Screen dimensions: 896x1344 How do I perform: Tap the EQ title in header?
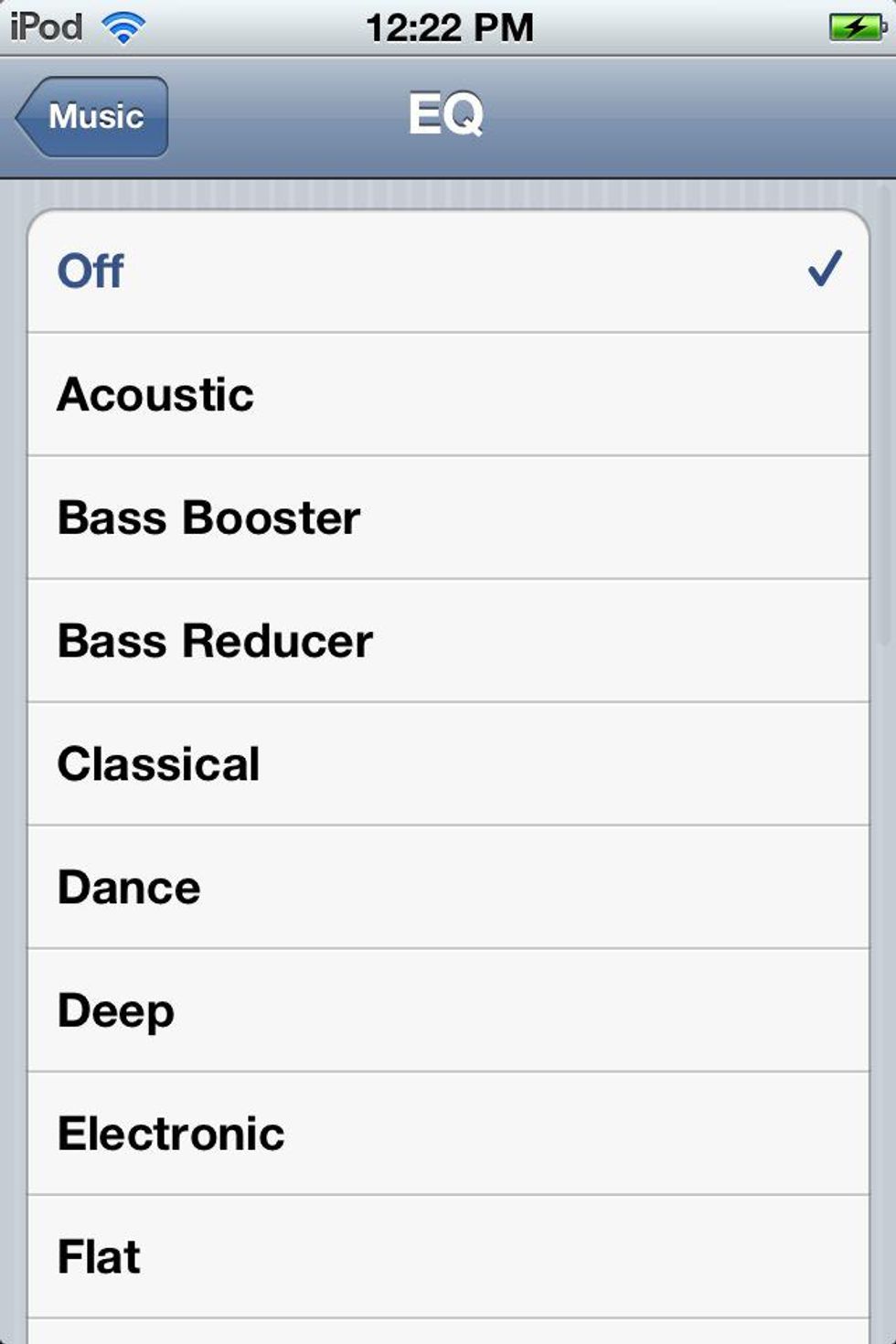click(446, 115)
